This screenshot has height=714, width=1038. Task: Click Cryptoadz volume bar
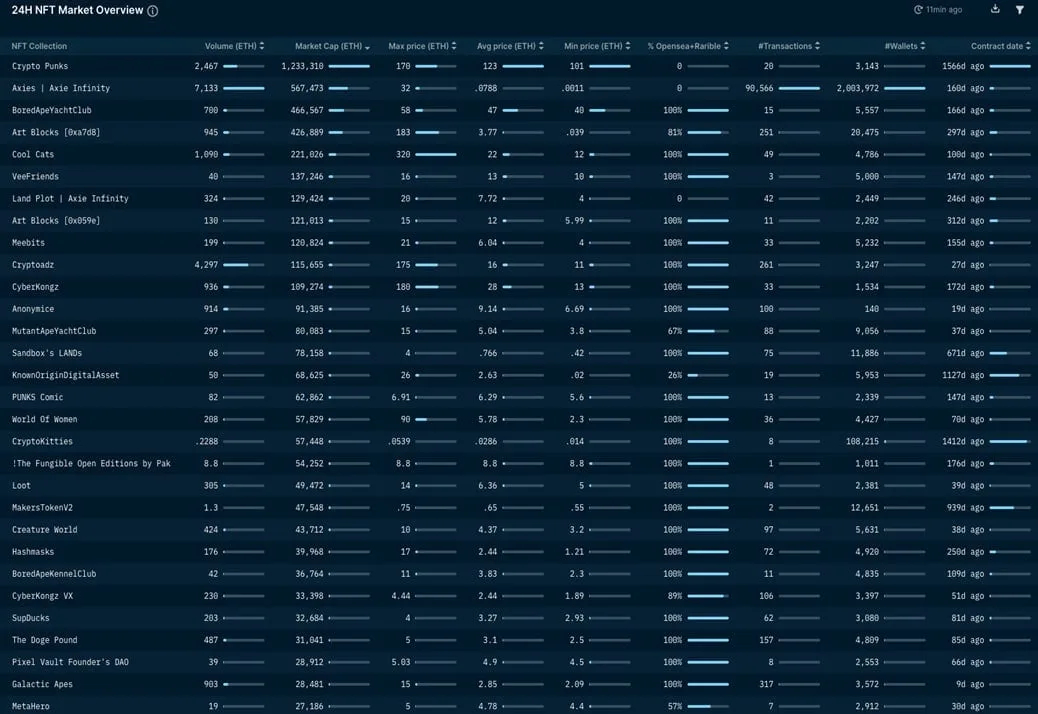click(x=244, y=265)
